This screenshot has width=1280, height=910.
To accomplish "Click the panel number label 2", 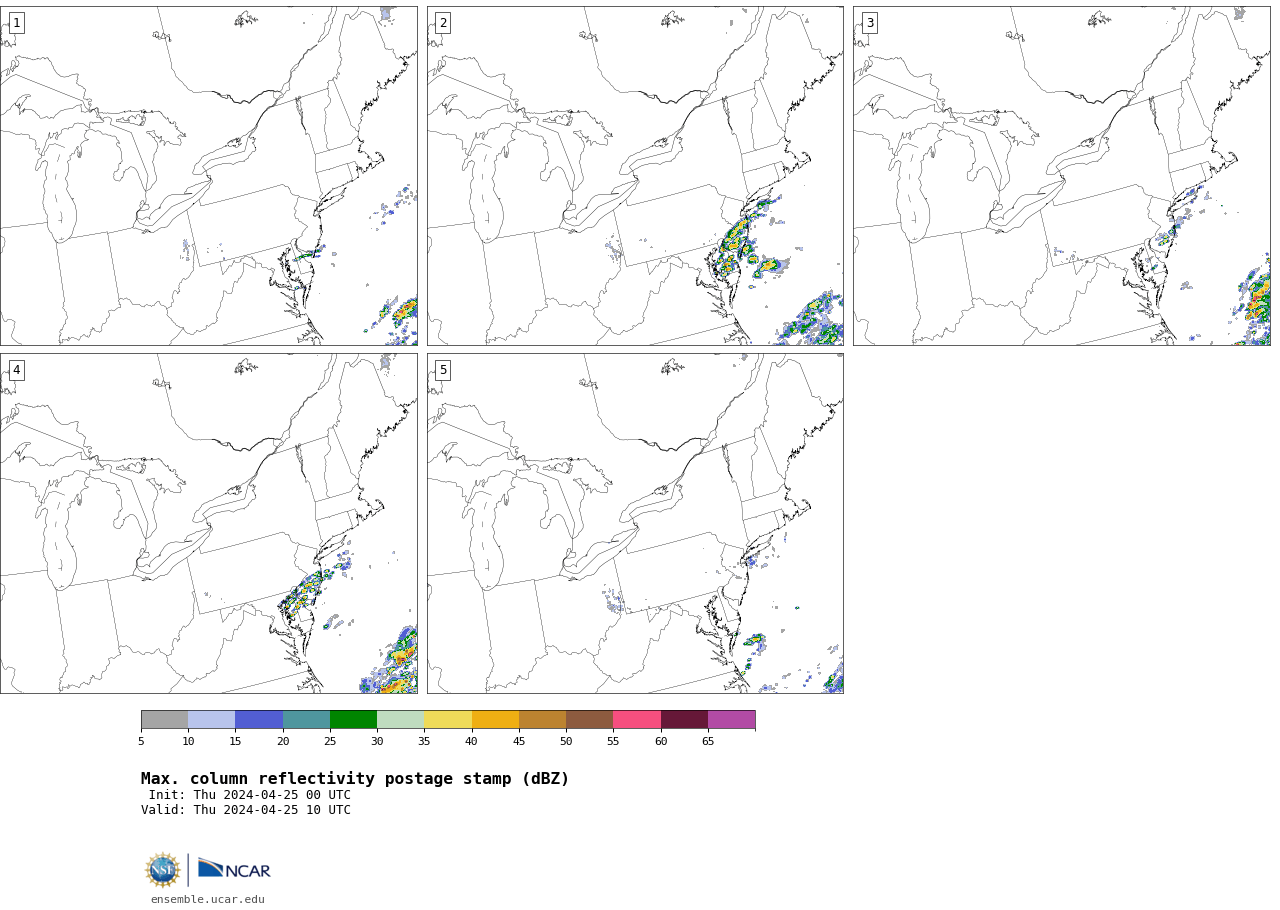I will point(443,23).
